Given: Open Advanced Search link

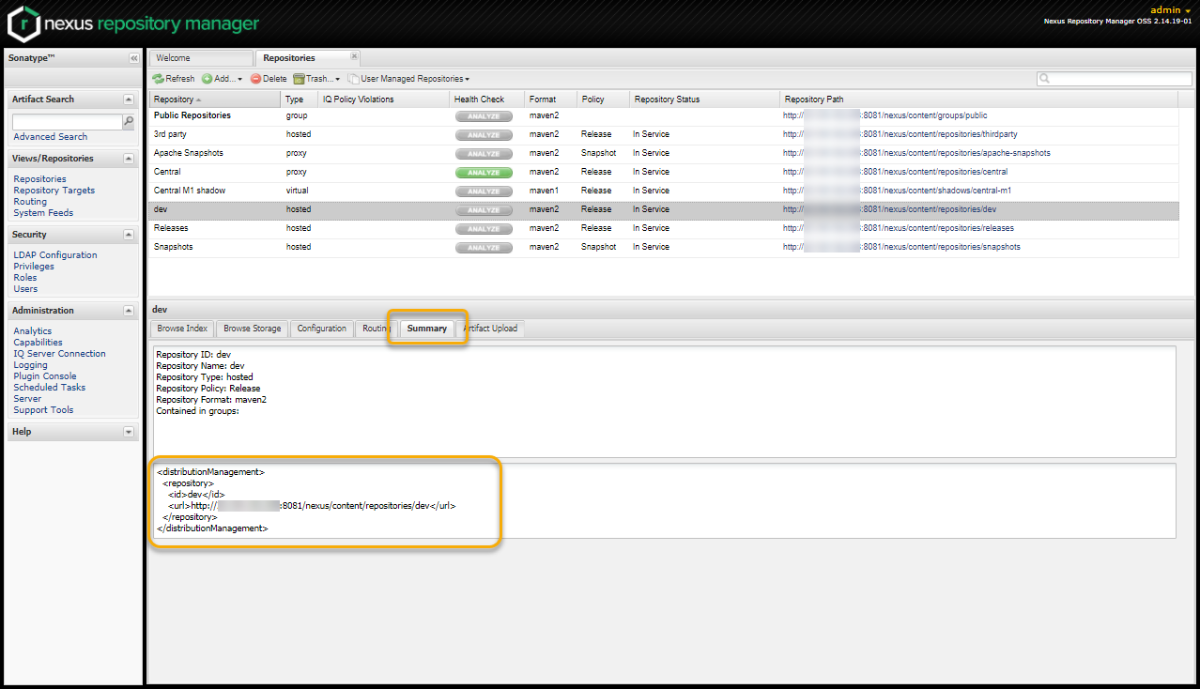Looking at the screenshot, I should [x=50, y=137].
